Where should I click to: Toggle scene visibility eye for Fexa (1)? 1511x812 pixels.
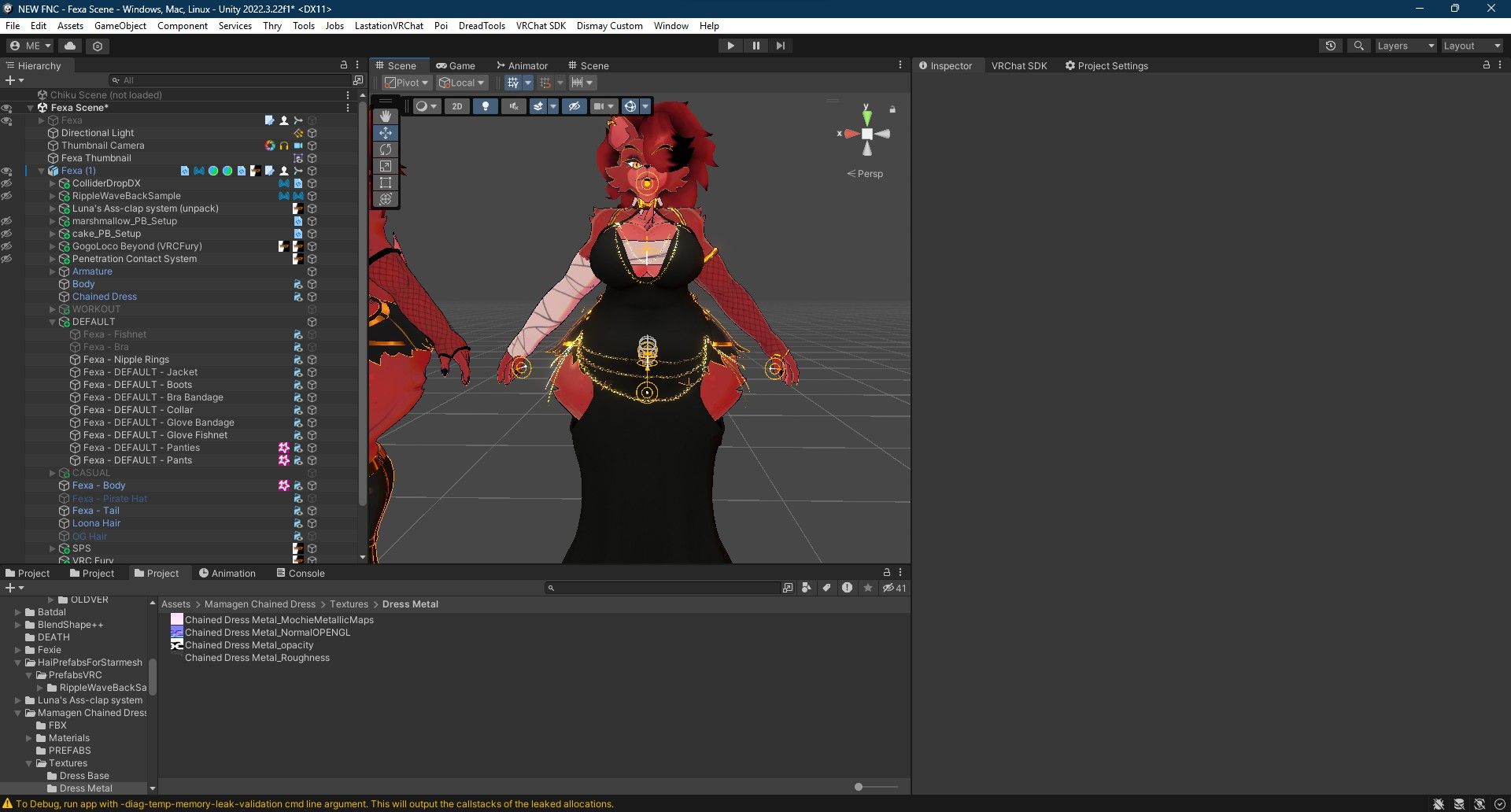coord(6,171)
